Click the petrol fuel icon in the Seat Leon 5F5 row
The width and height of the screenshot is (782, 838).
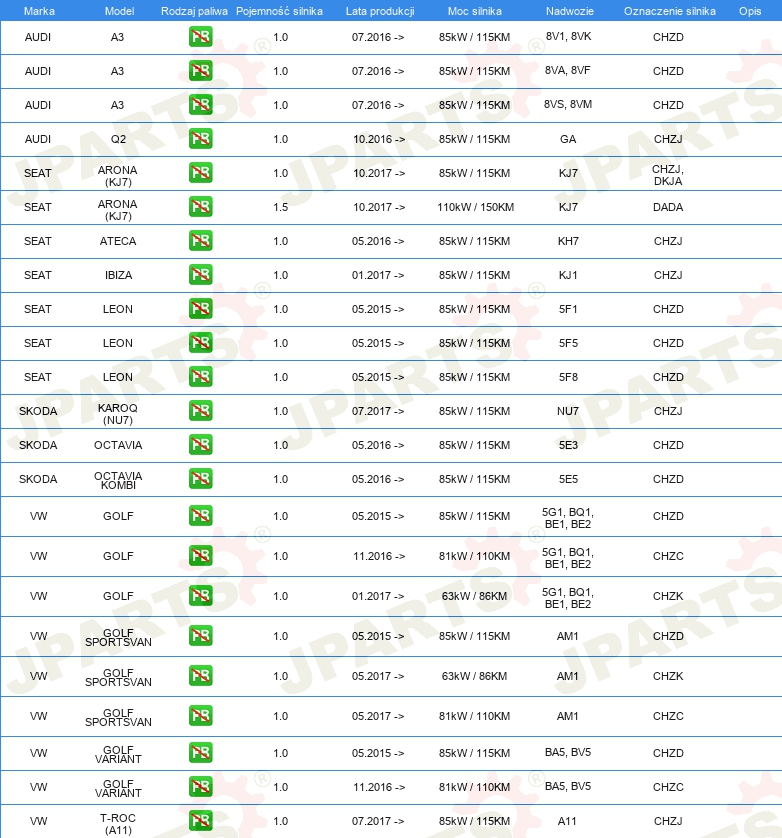click(200, 343)
